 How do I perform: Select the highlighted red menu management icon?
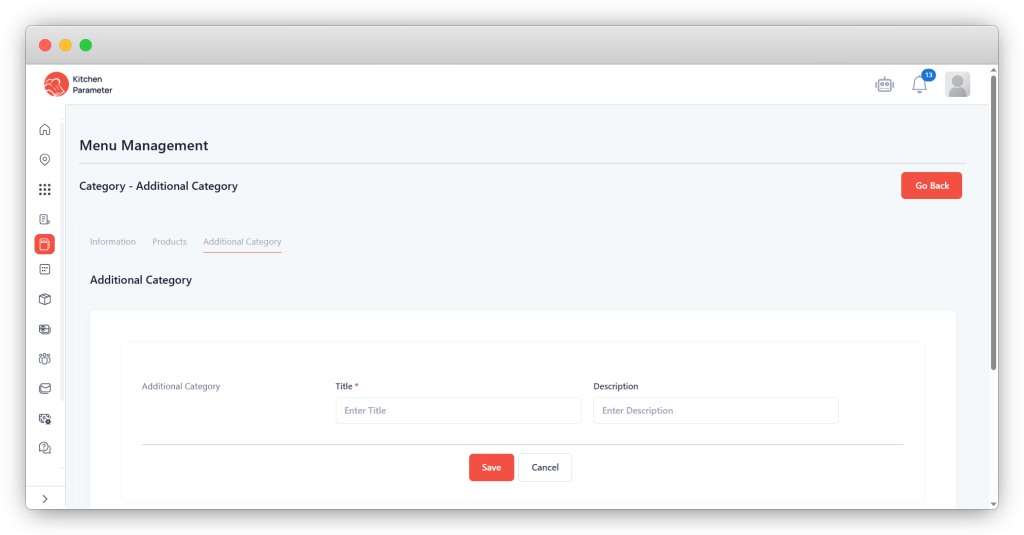click(x=44, y=244)
